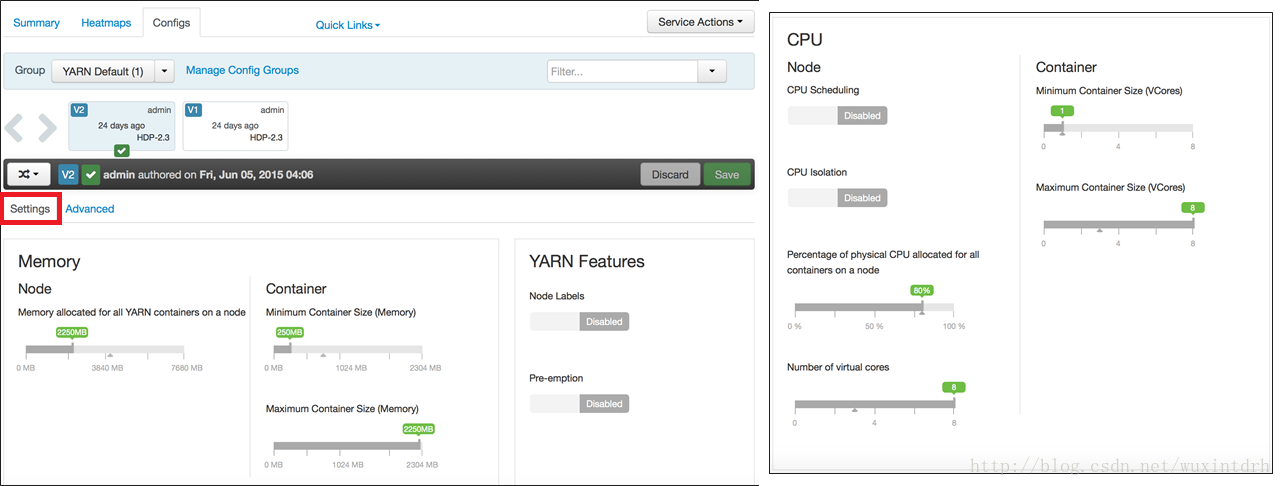Click the YARN Features heading
1281x486 pixels.
(587, 262)
